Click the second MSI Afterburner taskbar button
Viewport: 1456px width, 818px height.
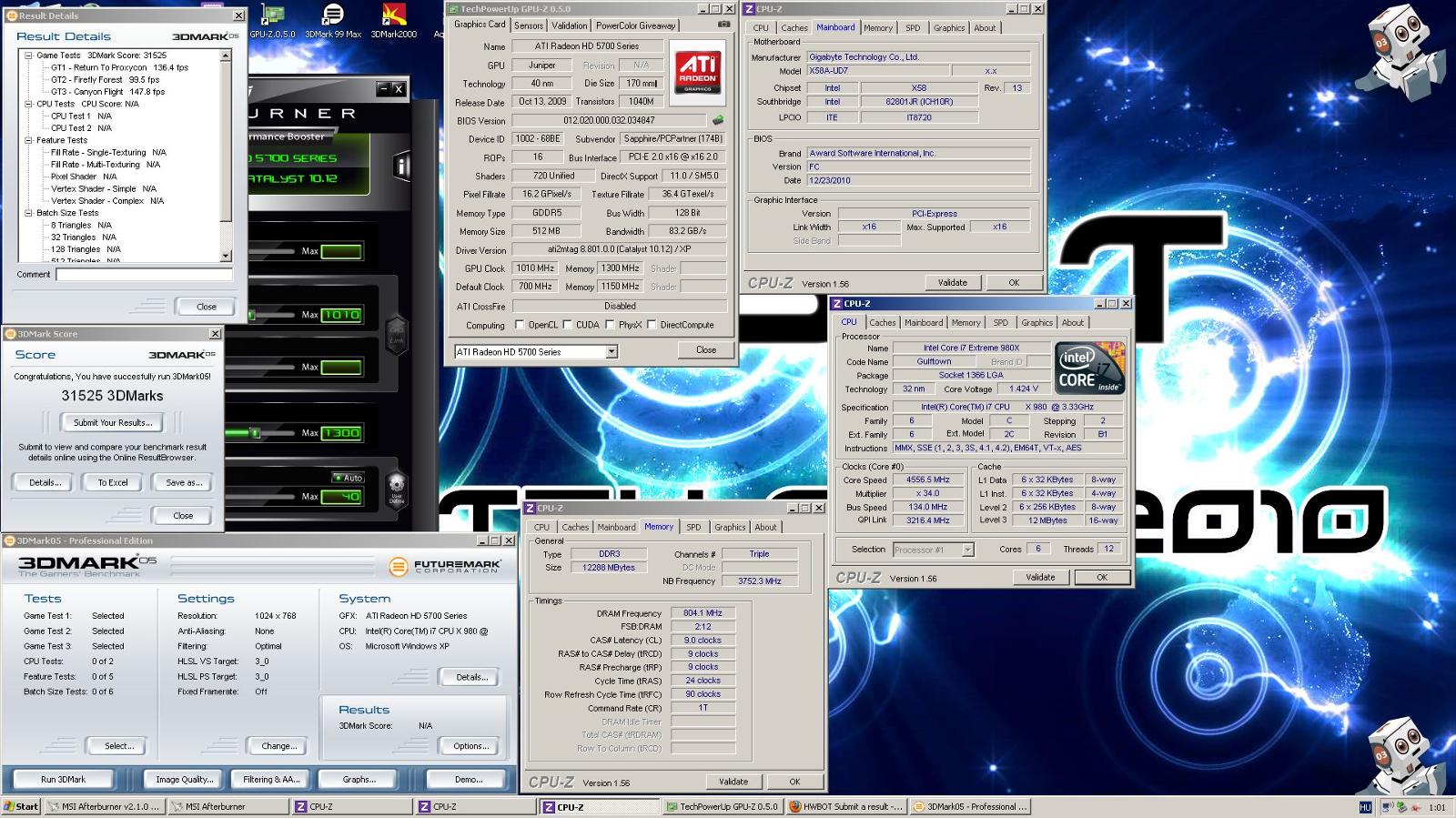pos(227,806)
